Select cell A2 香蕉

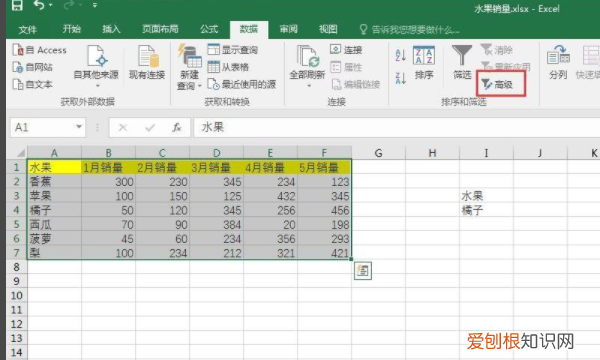tap(54, 181)
